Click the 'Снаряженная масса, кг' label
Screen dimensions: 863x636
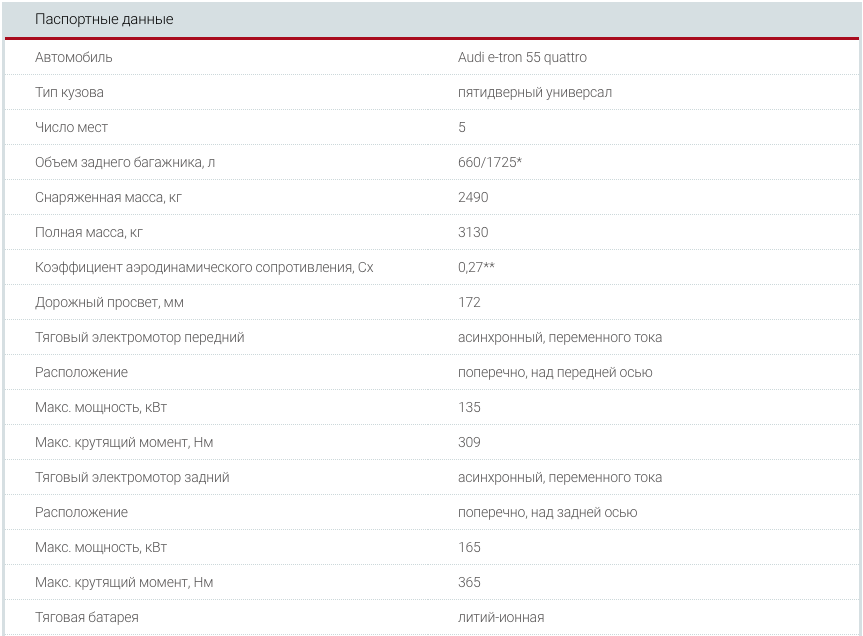[108, 198]
